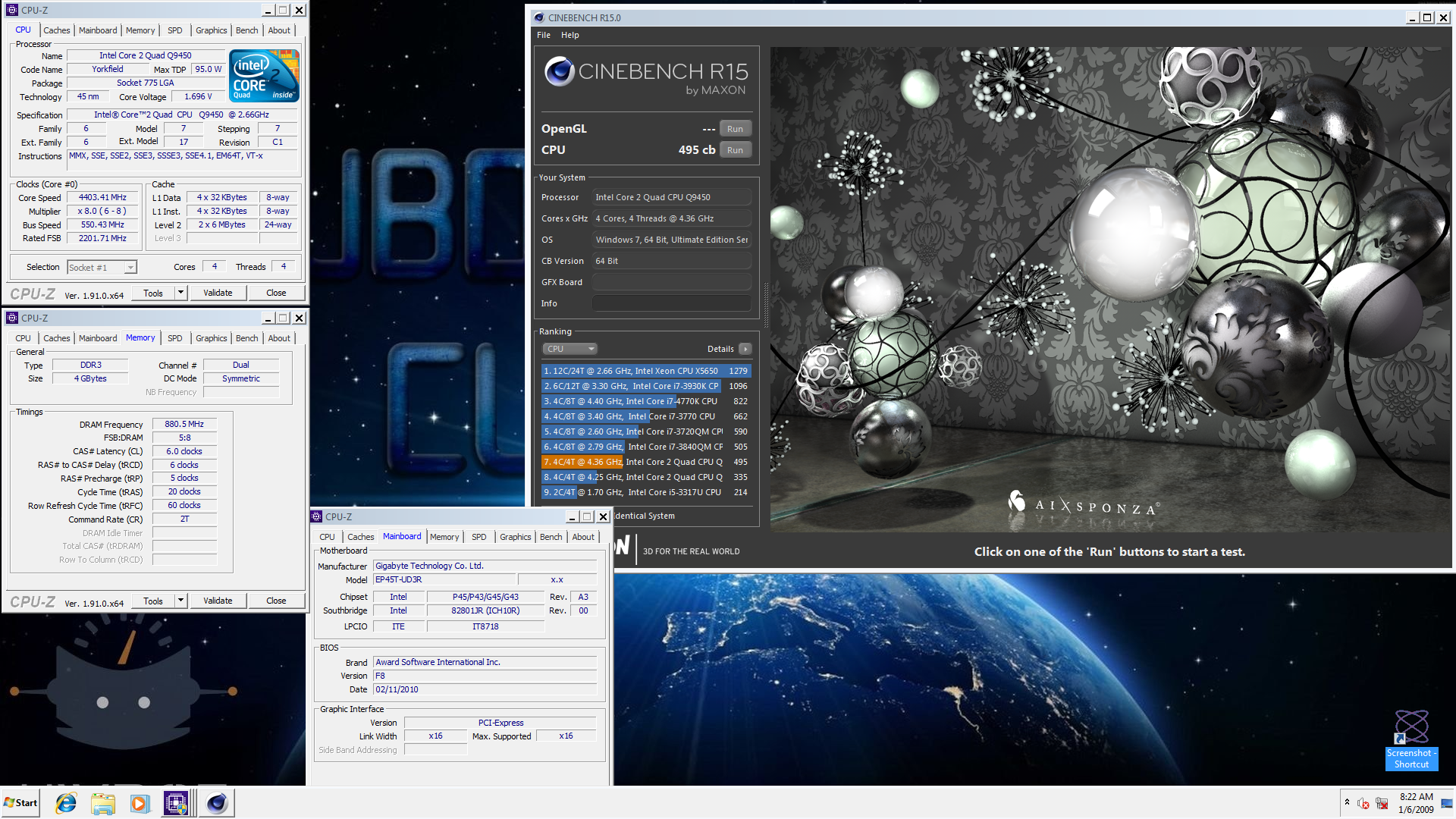This screenshot has height=819, width=1456.
Task: Select Caches tab in Mainboard CPU-Z window
Action: 361,537
